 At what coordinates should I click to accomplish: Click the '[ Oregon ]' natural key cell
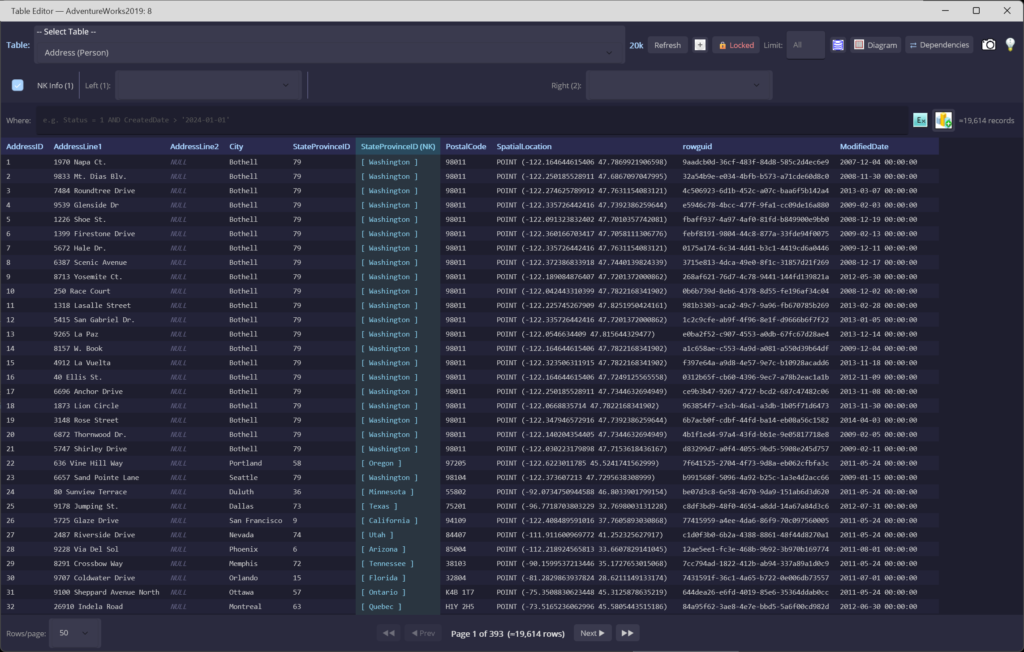tap(381, 463)
